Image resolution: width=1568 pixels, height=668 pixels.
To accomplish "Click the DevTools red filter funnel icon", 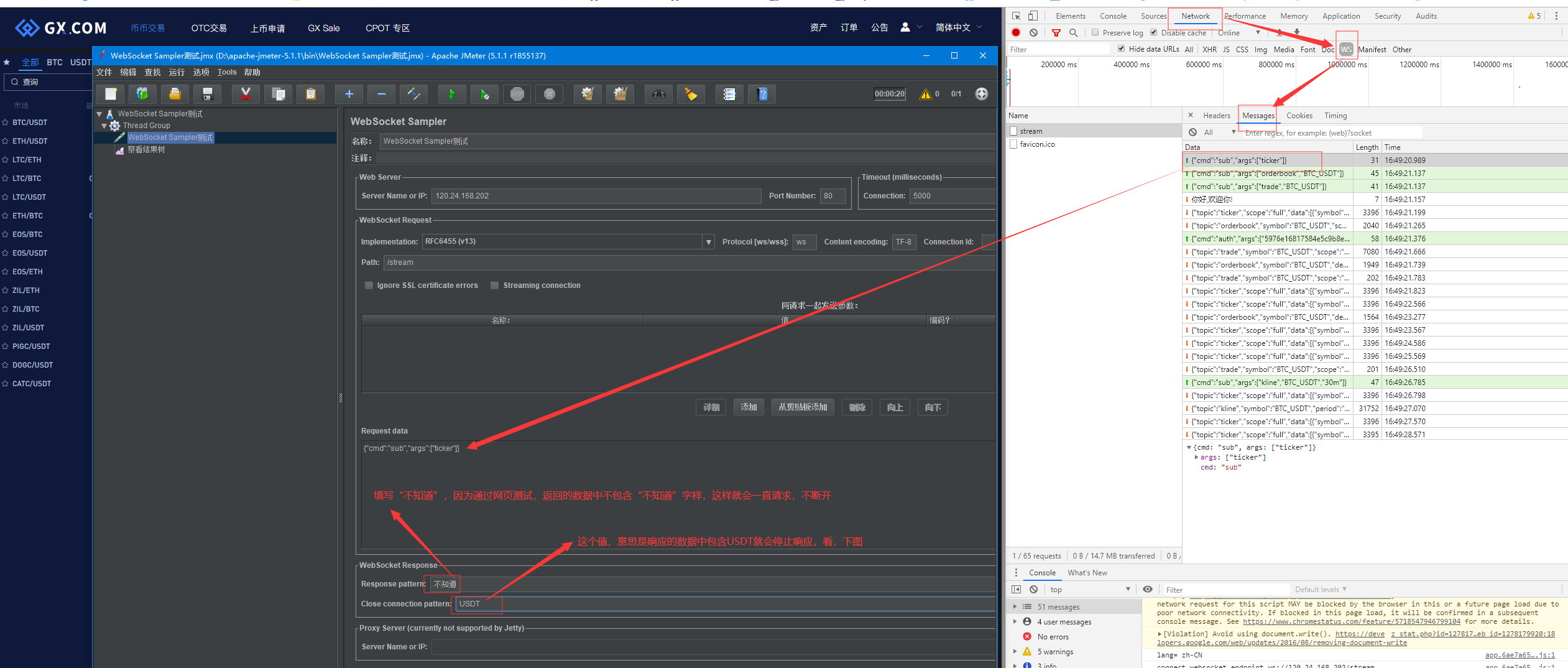I will (x=1056, y=32).
